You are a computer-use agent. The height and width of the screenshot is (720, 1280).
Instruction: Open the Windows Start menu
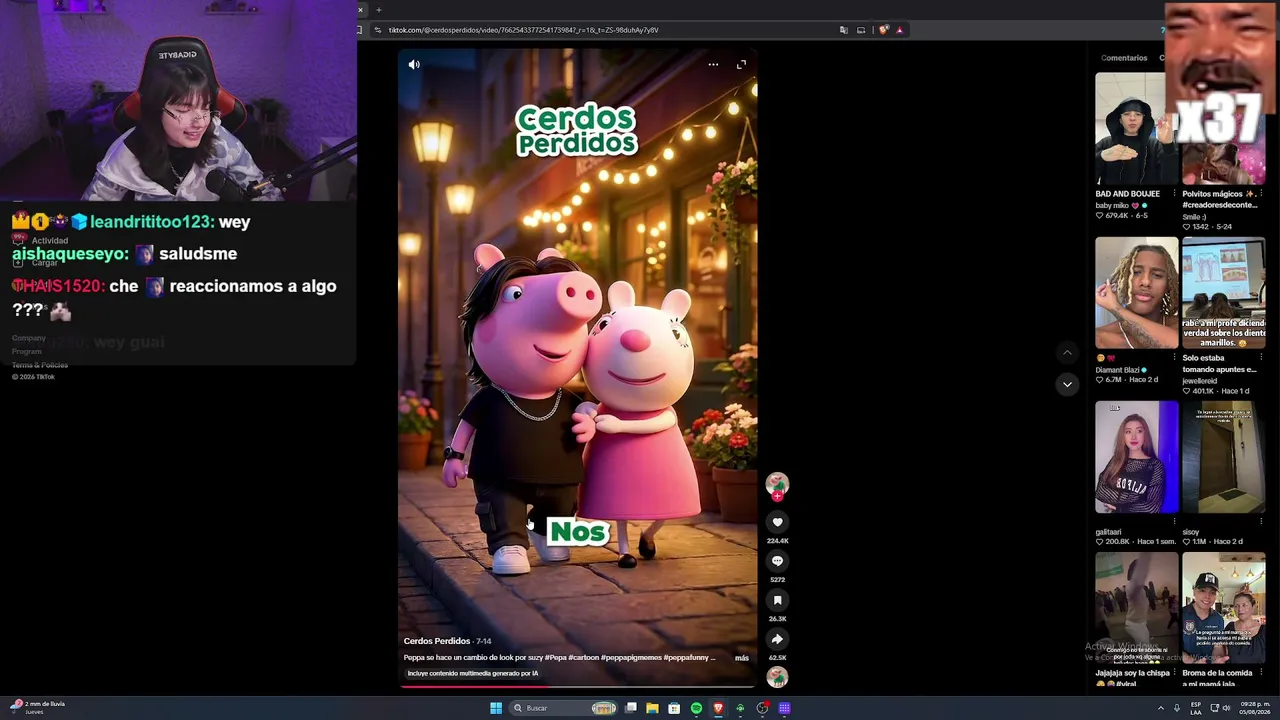coord(496,708)
